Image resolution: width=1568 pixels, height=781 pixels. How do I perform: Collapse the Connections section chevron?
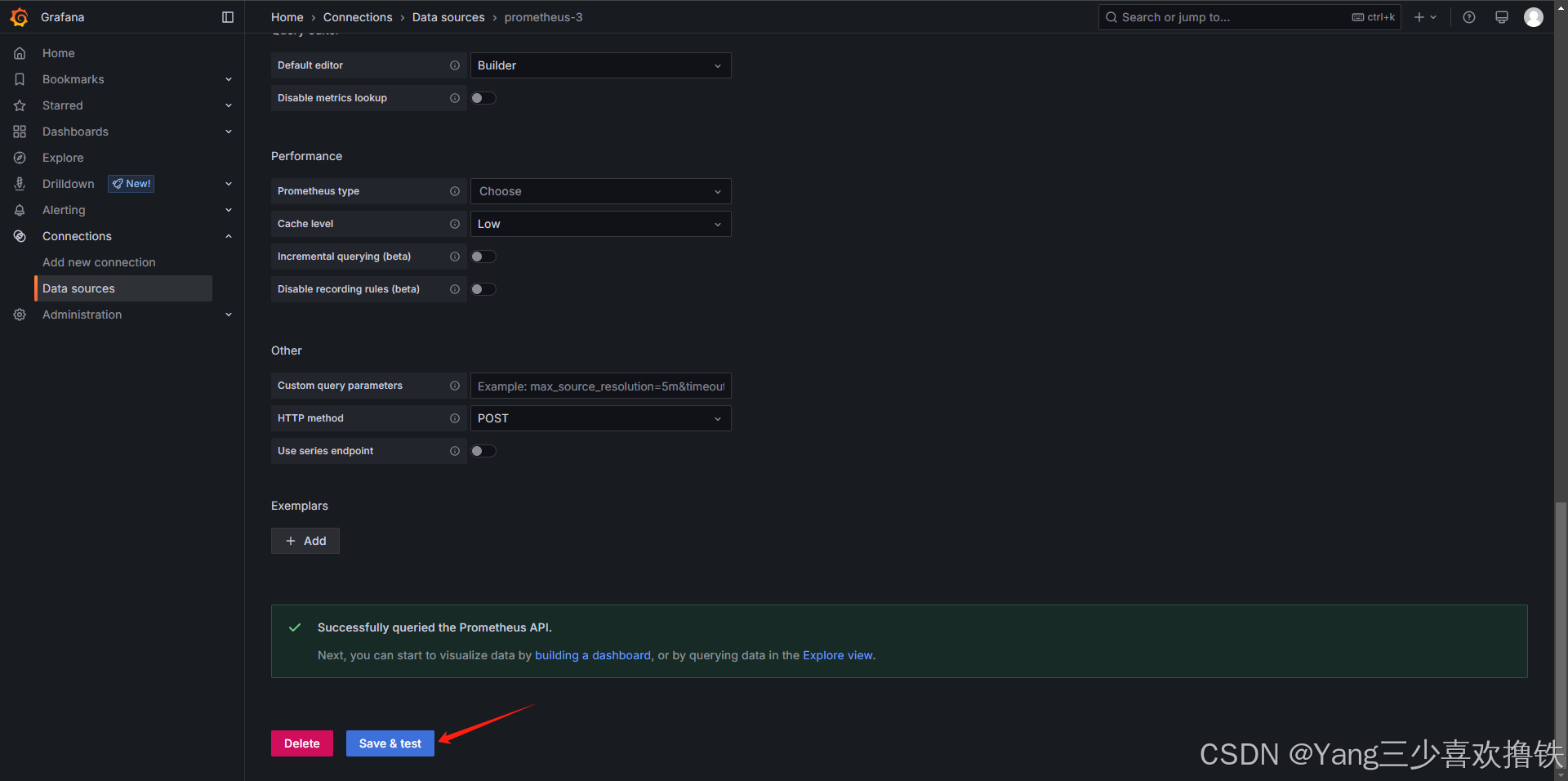(229, 236)
